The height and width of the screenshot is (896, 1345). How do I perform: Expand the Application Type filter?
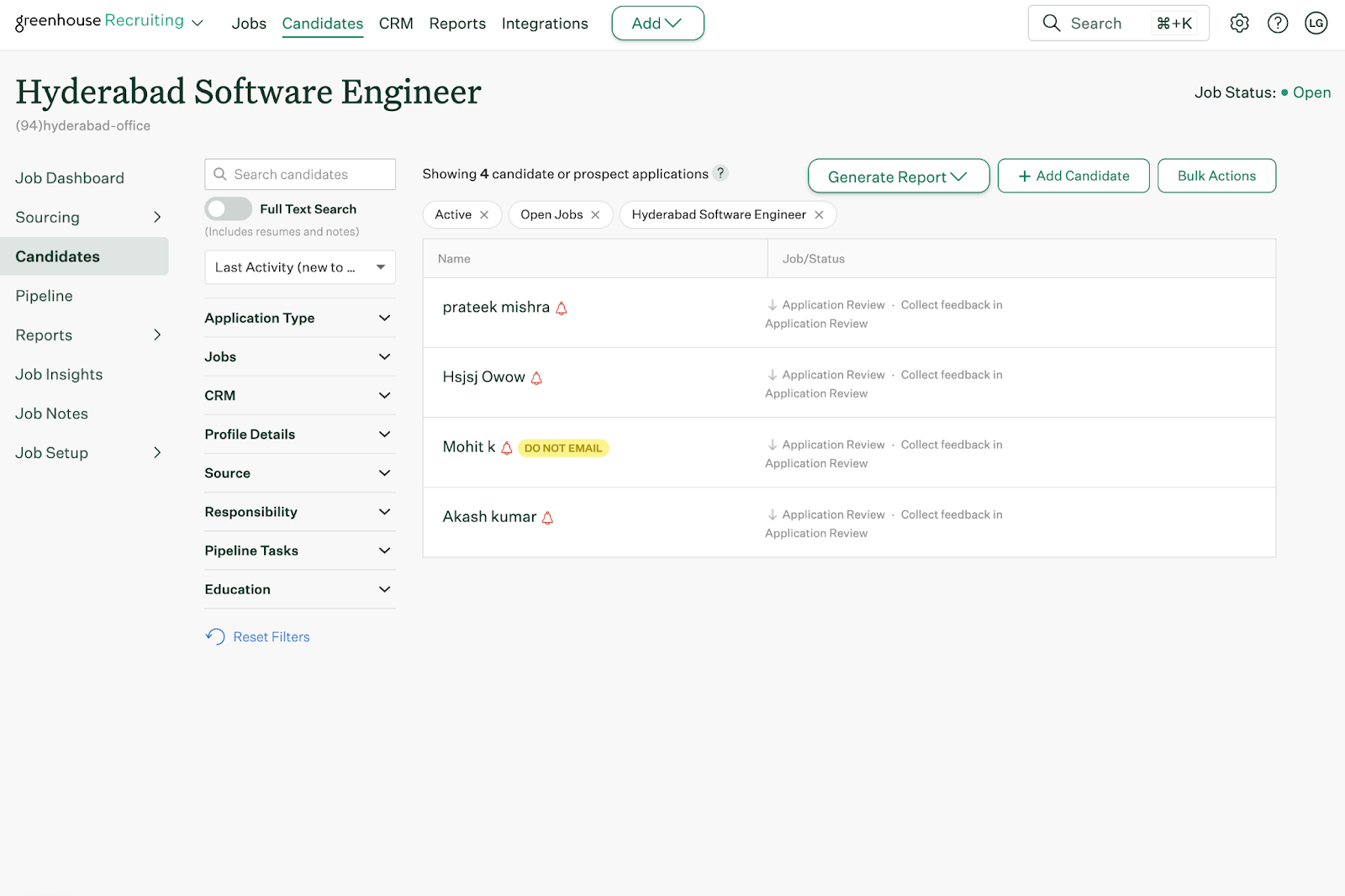click(299, 318)
